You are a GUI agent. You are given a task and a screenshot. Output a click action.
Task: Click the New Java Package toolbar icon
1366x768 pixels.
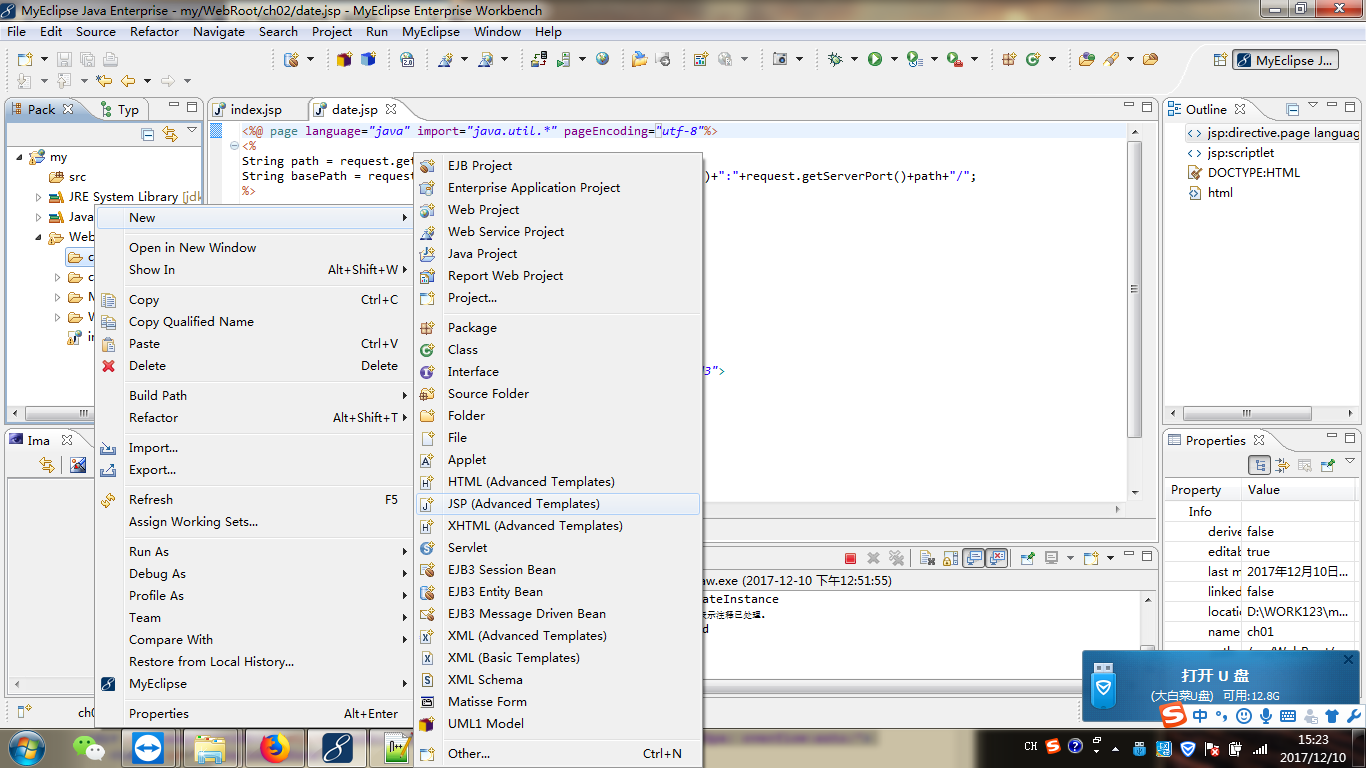[1009, 60]
